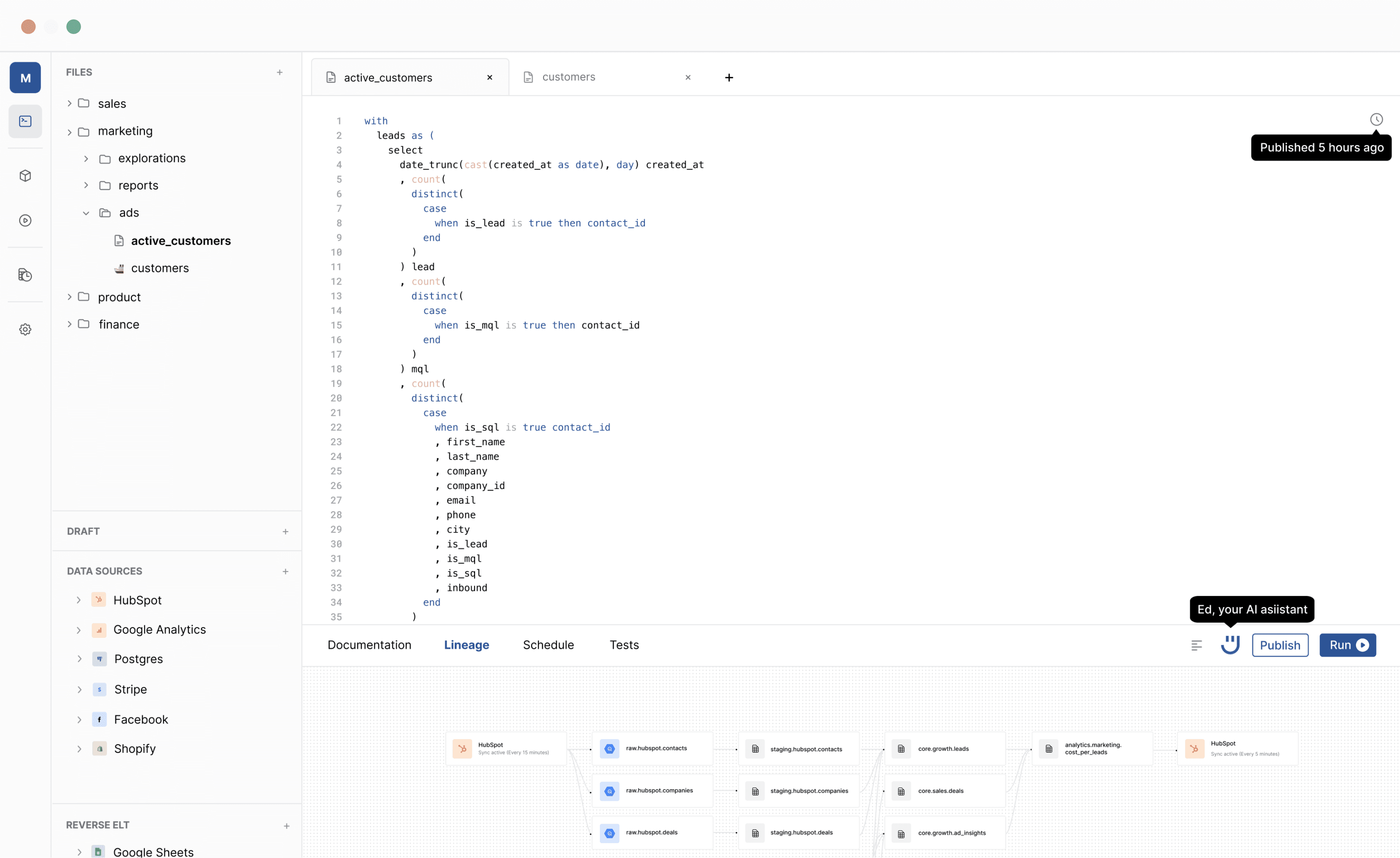The height and width of the screenshot is (858, 1400).
Task: Select raw.hubspot.contacts lineage node
Action: click(652, 748)
